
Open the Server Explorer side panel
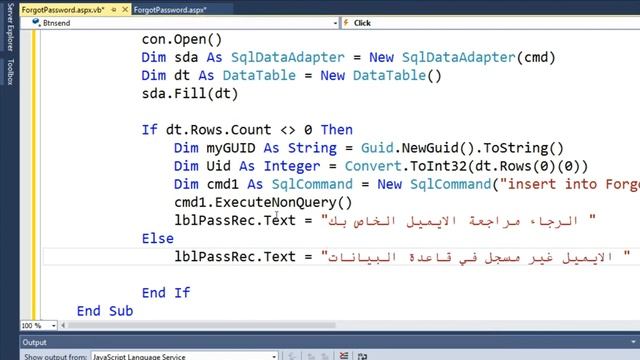(x=10, y=27)
